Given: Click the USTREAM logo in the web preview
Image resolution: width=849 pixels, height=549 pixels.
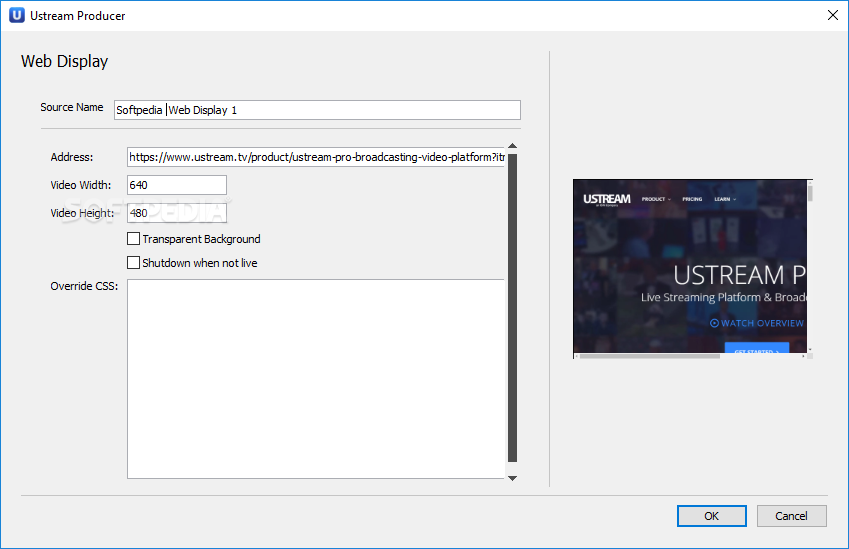Looking at the screenshot, I should [x=606, y=199].
